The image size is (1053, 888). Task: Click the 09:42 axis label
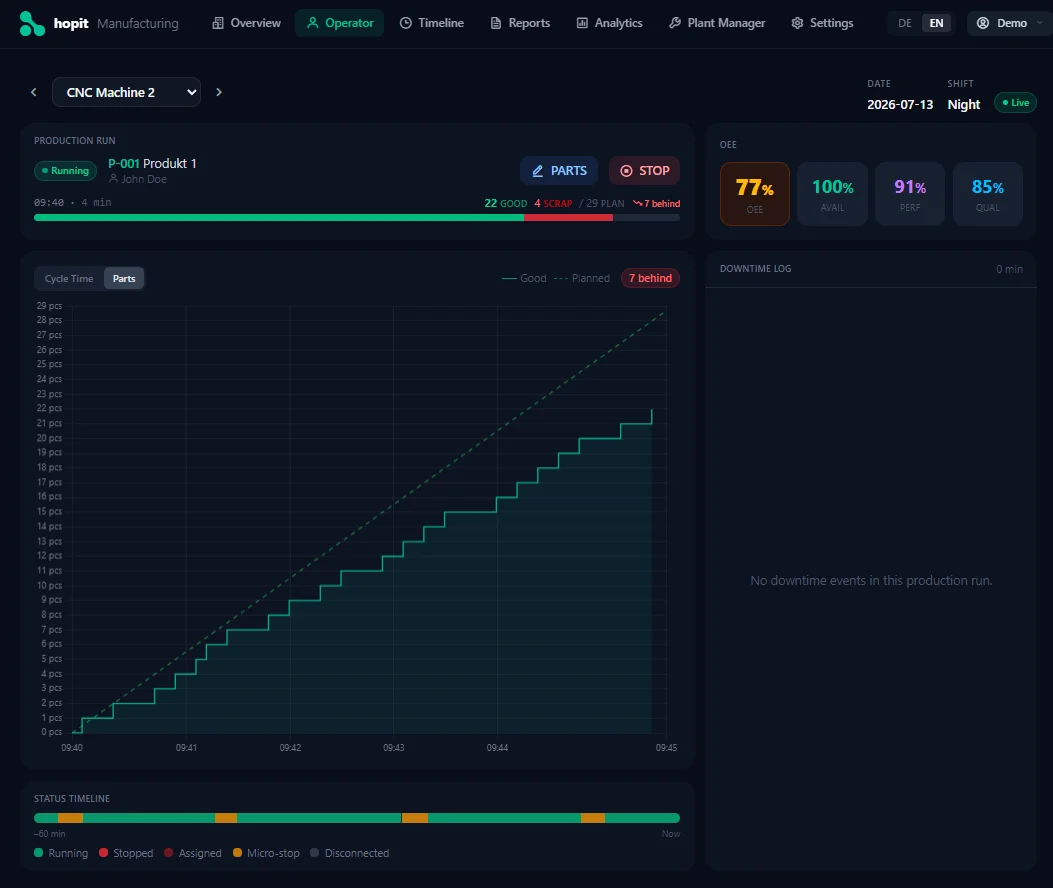(x=290, y=748)
